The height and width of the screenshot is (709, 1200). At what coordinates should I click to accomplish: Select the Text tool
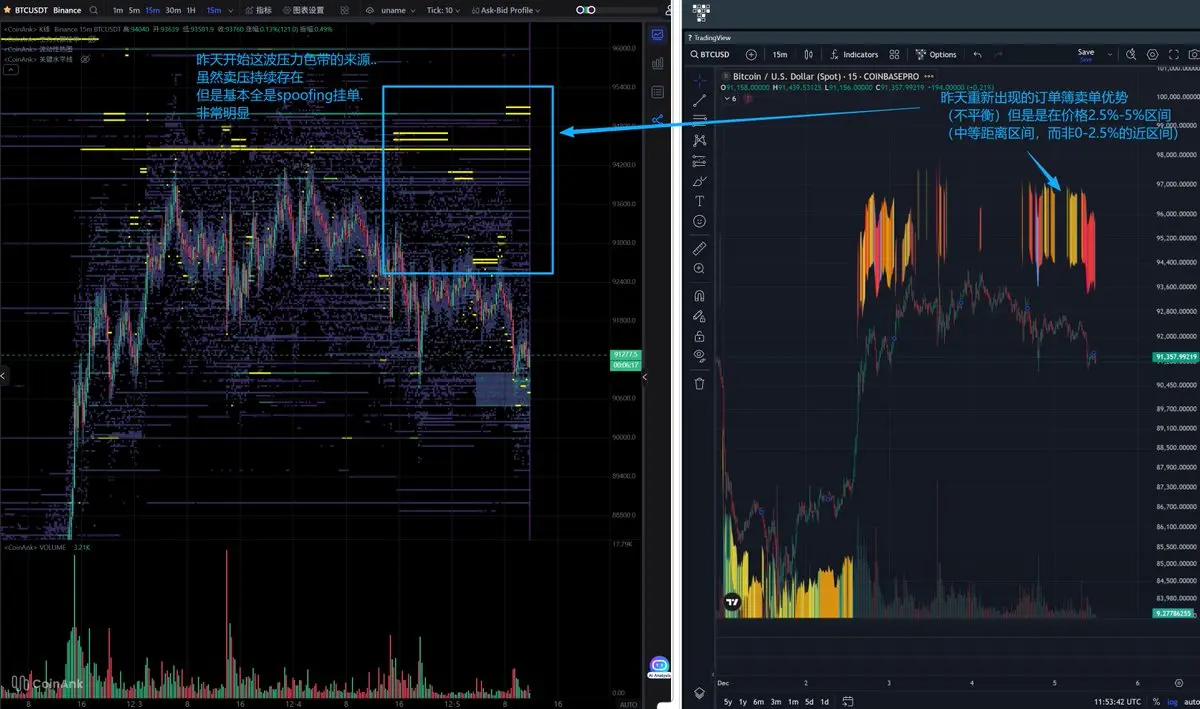tap(699, 201)
